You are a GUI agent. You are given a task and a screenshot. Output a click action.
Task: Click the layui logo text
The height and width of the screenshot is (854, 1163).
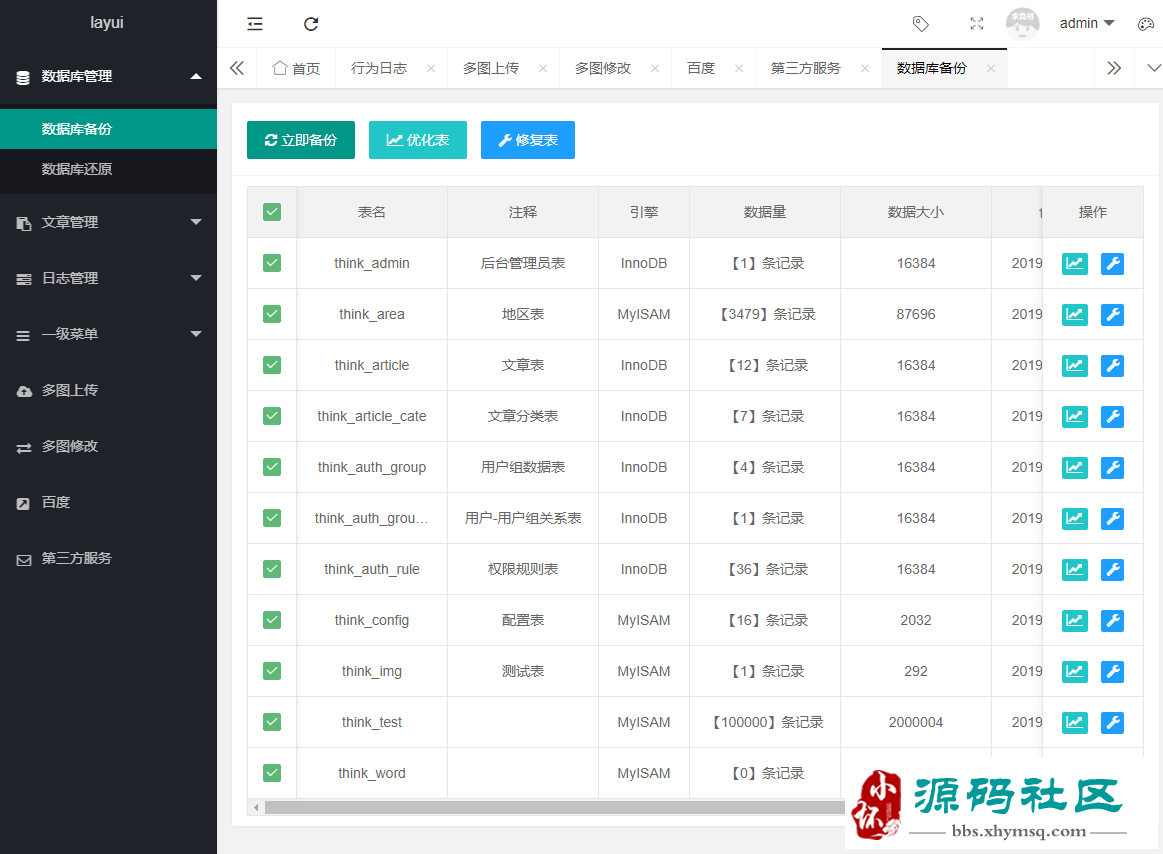click(107, 22)
